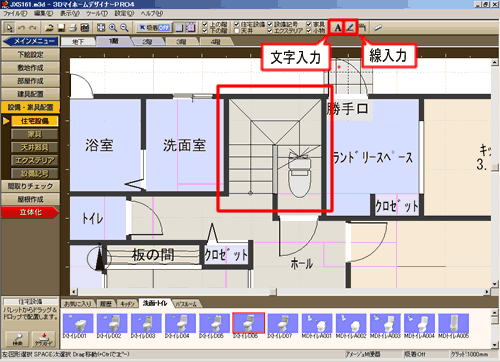
Task: Open the 間取りチェック step
Action: coord(30,186)
